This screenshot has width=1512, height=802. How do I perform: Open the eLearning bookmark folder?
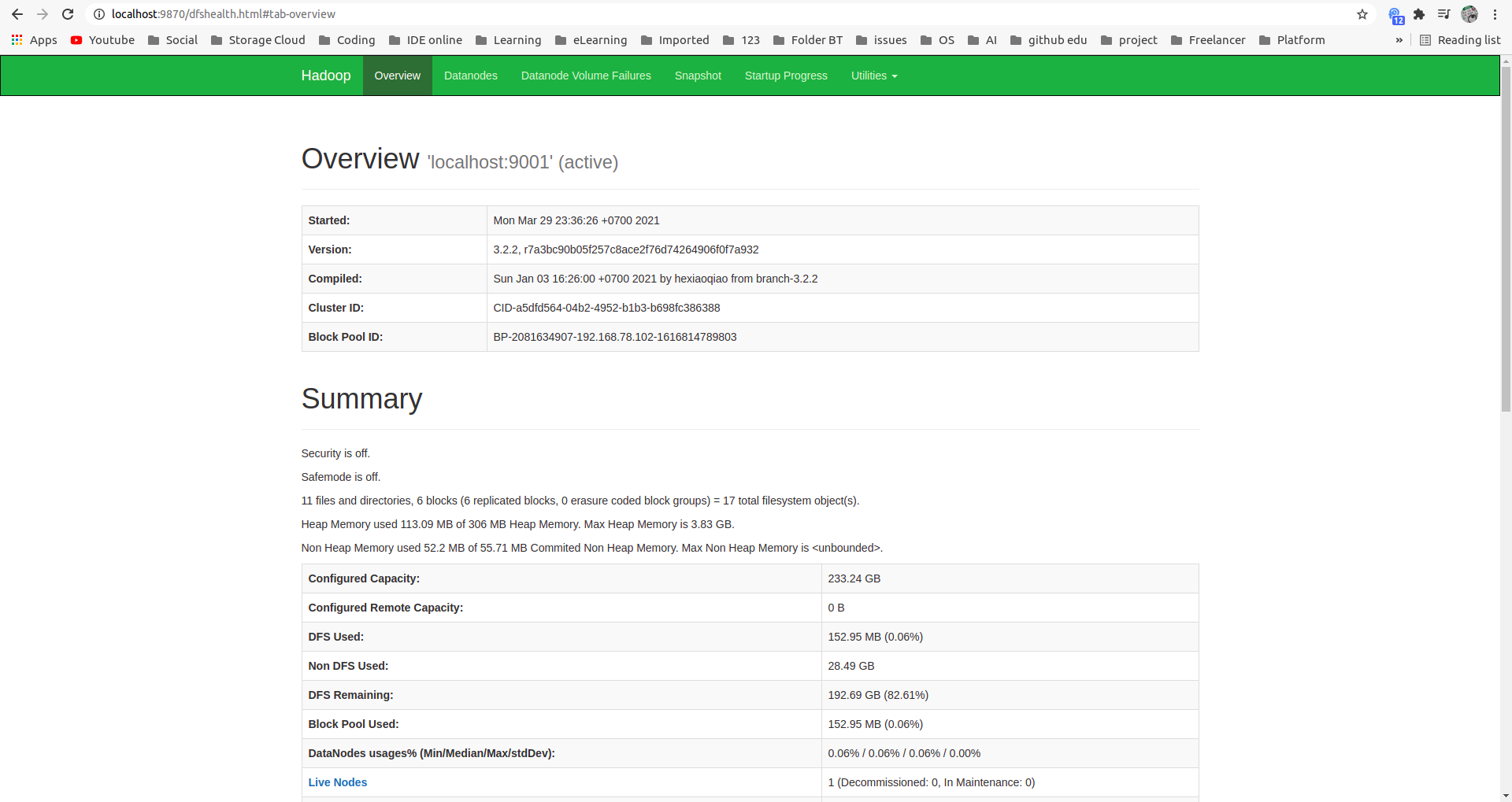591,40
